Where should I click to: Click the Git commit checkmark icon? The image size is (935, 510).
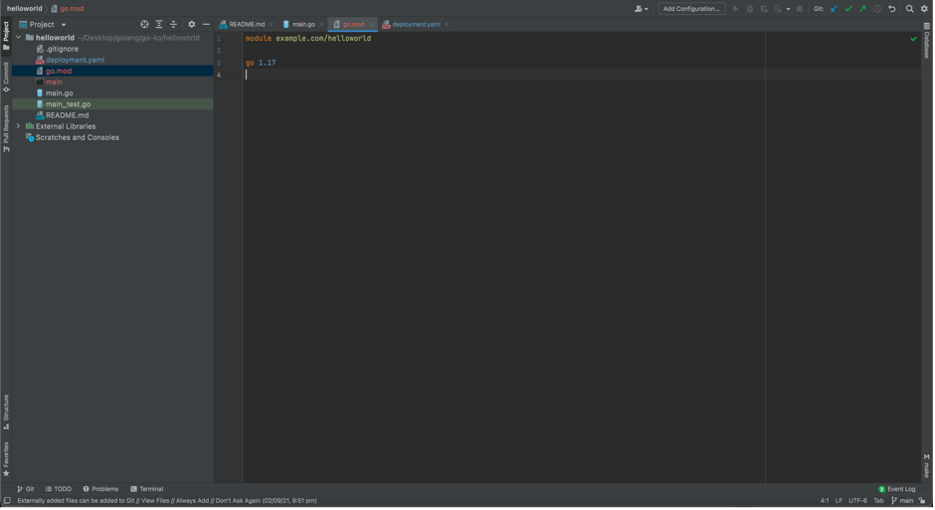[848, 9]
